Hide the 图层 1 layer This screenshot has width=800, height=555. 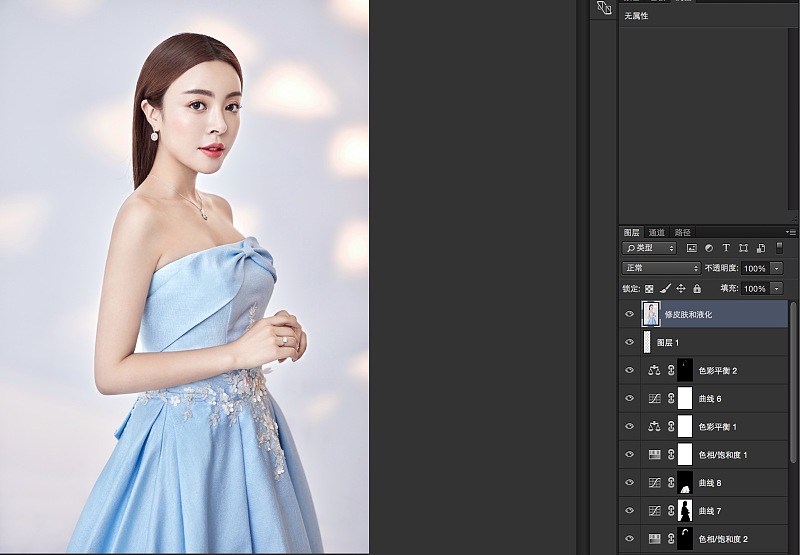[630, 342]
